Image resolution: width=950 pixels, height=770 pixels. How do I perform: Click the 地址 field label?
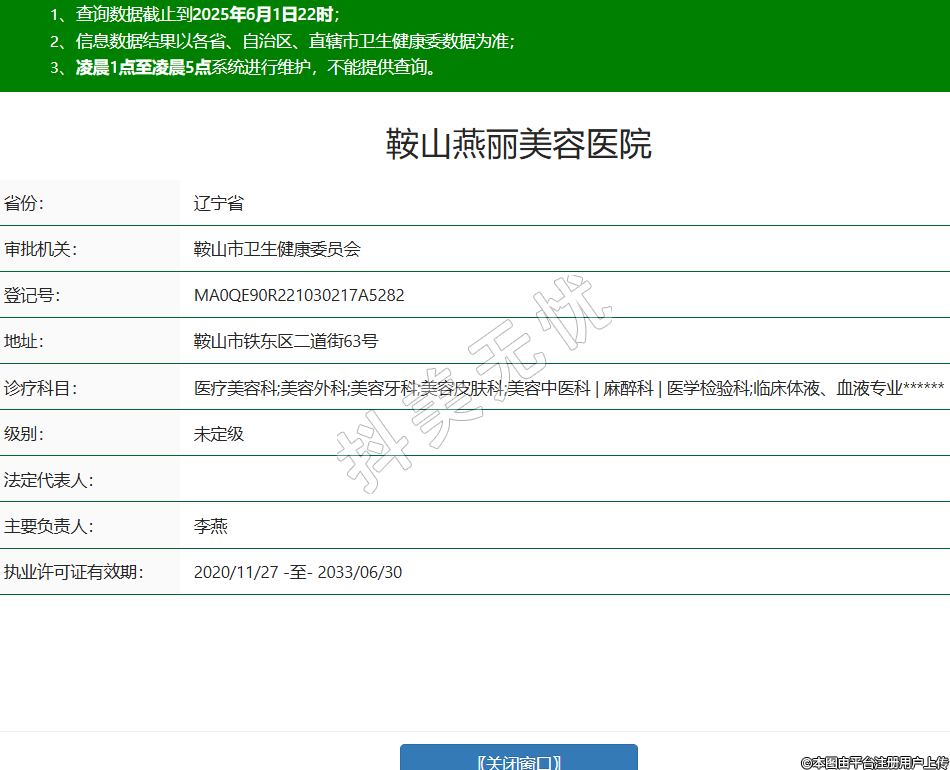pos(25,341)
